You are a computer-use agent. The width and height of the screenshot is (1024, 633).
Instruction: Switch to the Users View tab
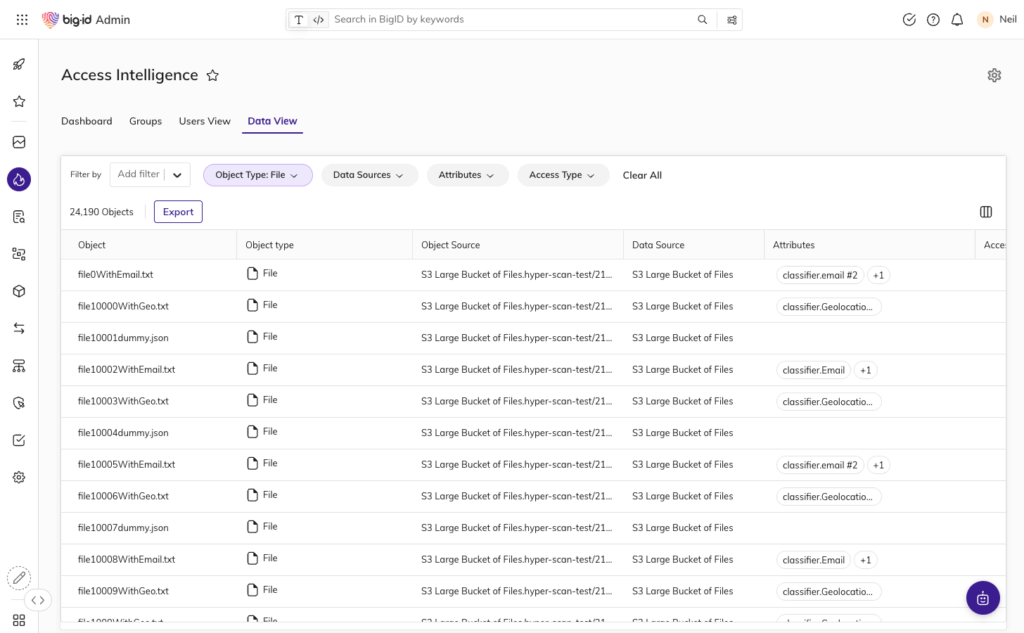click(204, 121)
